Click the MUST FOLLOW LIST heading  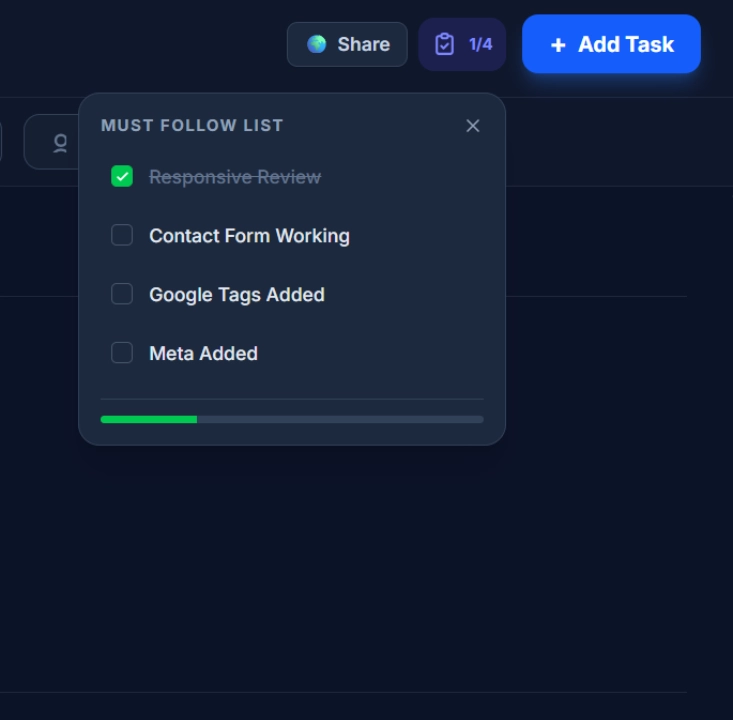(x=192, y=125)
